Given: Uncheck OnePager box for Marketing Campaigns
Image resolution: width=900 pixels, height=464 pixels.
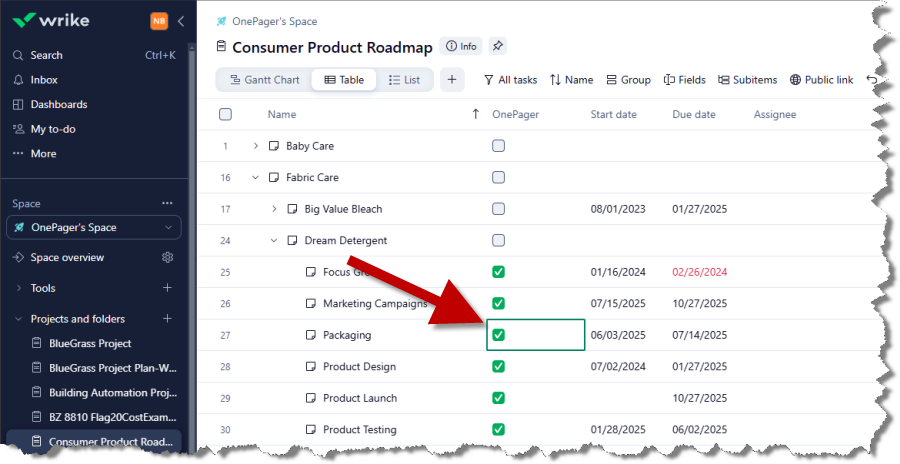Looking at the screenshot, I should 498,303.
